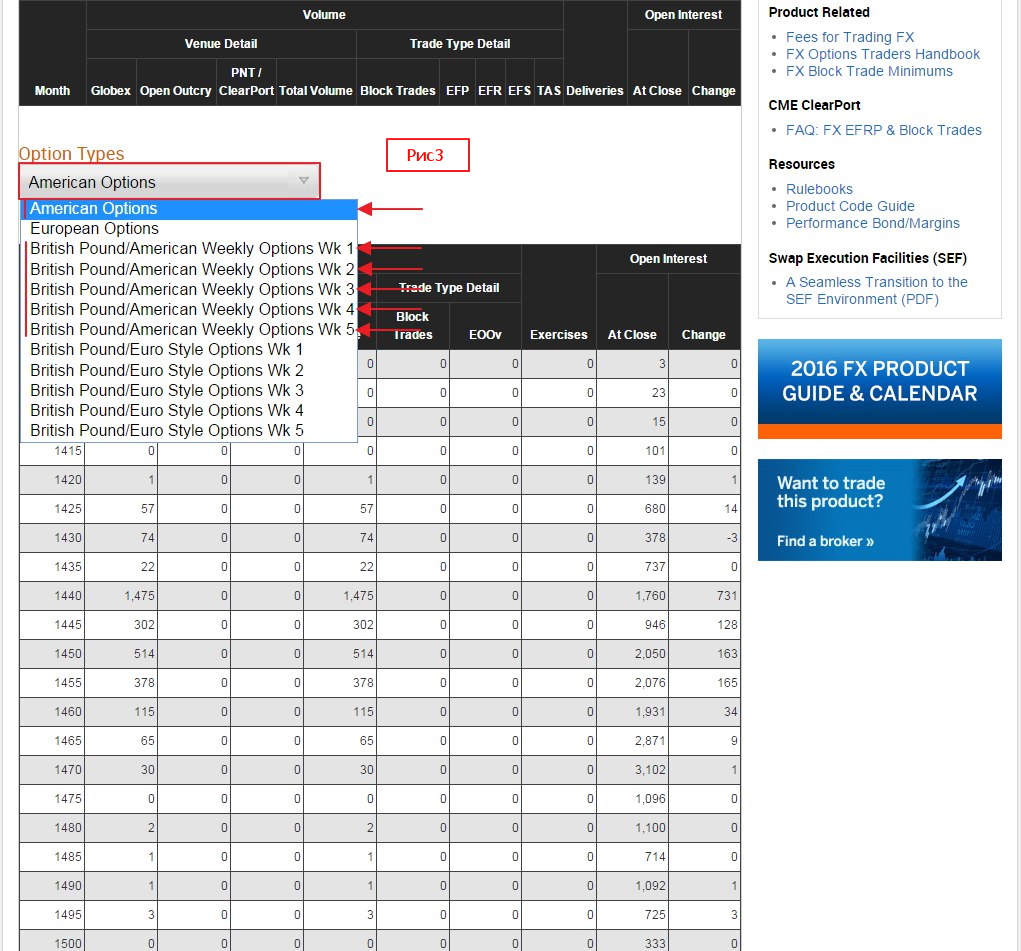Click the Block Trades header in top table
The height and width of the screenshot is (951, 1021).
click(398, 91)
